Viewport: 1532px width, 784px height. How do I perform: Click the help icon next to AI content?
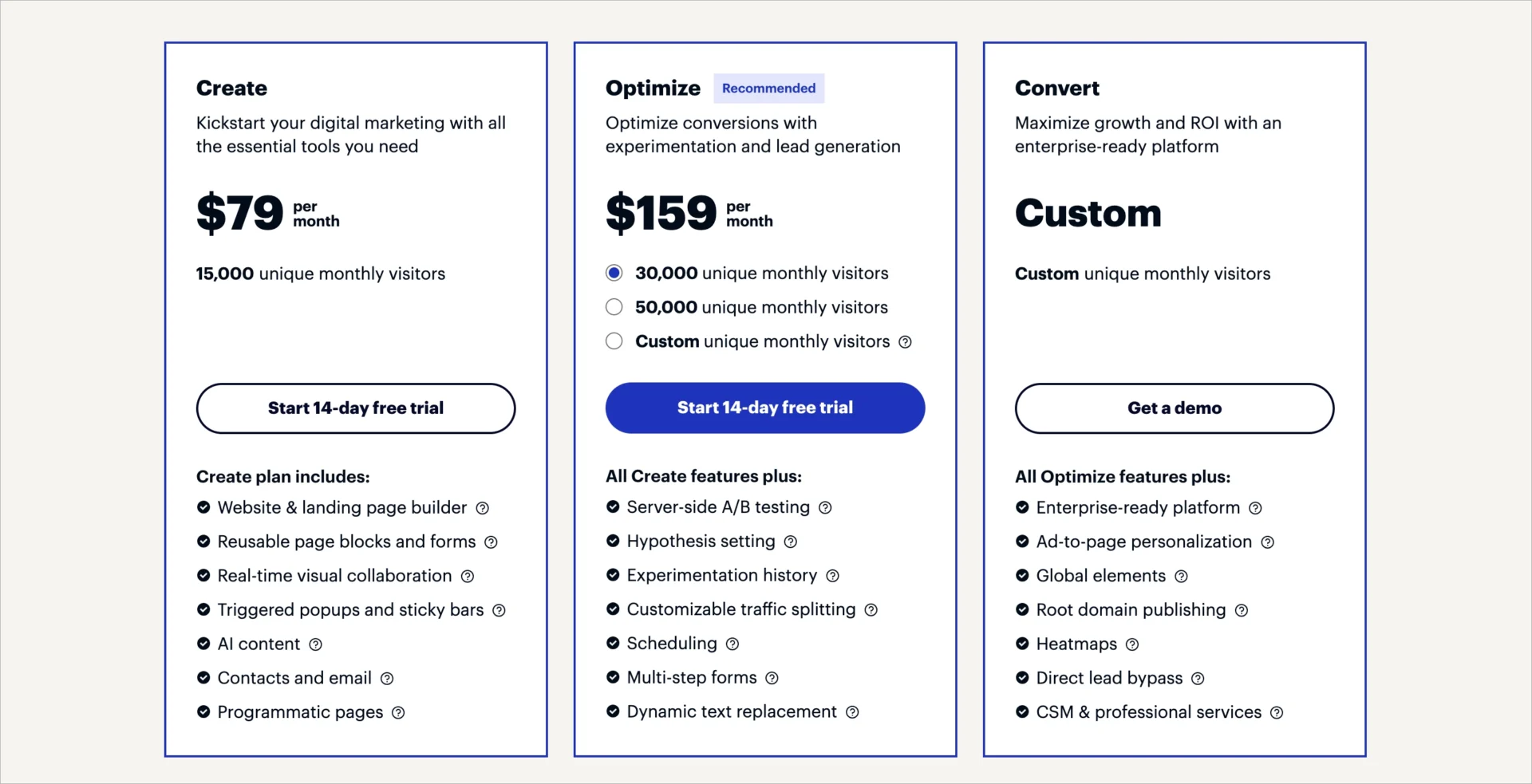(x=316, y=644)
